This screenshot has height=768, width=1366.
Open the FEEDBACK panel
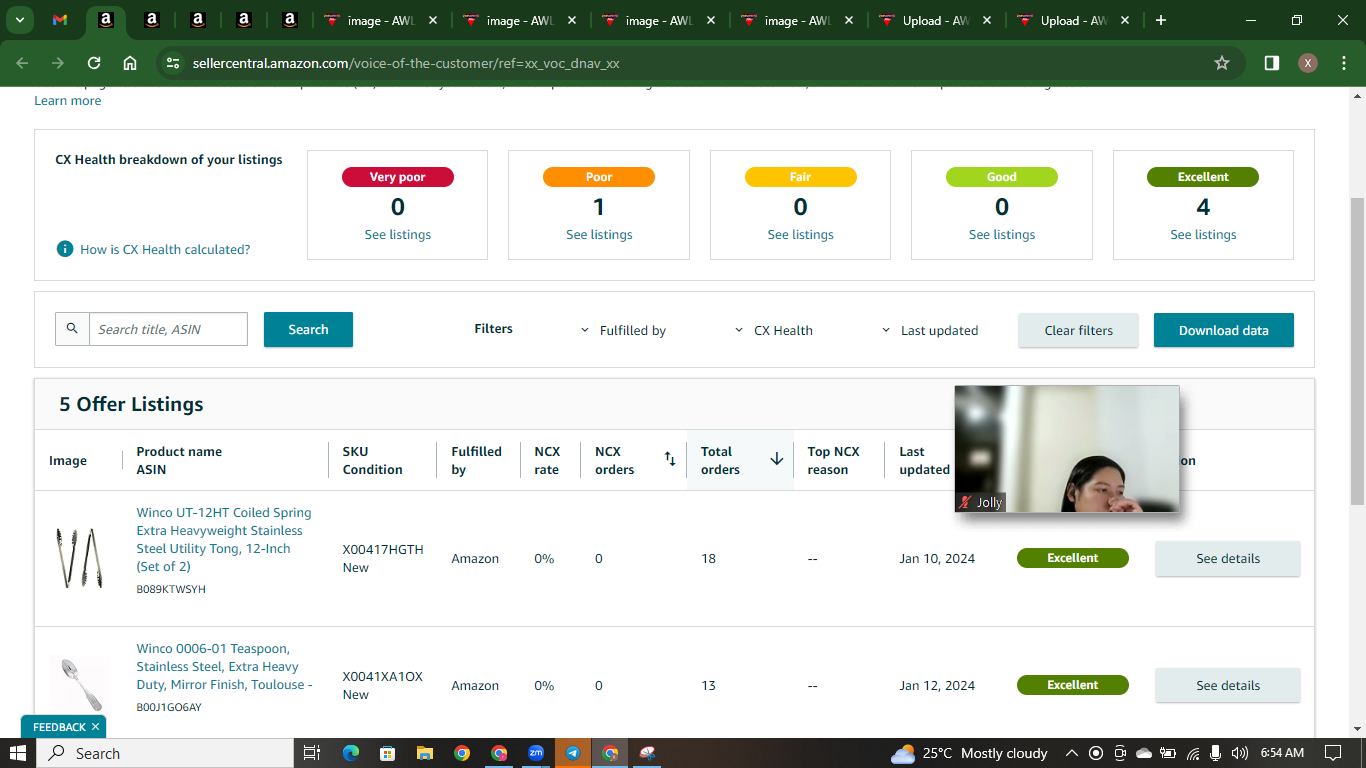click(59, 727)
